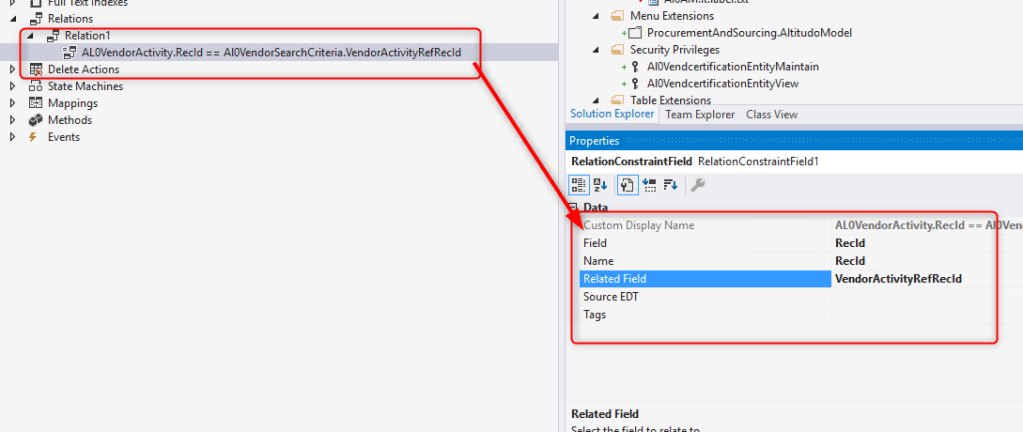Select the AL0VendorActivity.RecId relation constraint
Viewport: 1023px width, 432px height.
point(271,52)
